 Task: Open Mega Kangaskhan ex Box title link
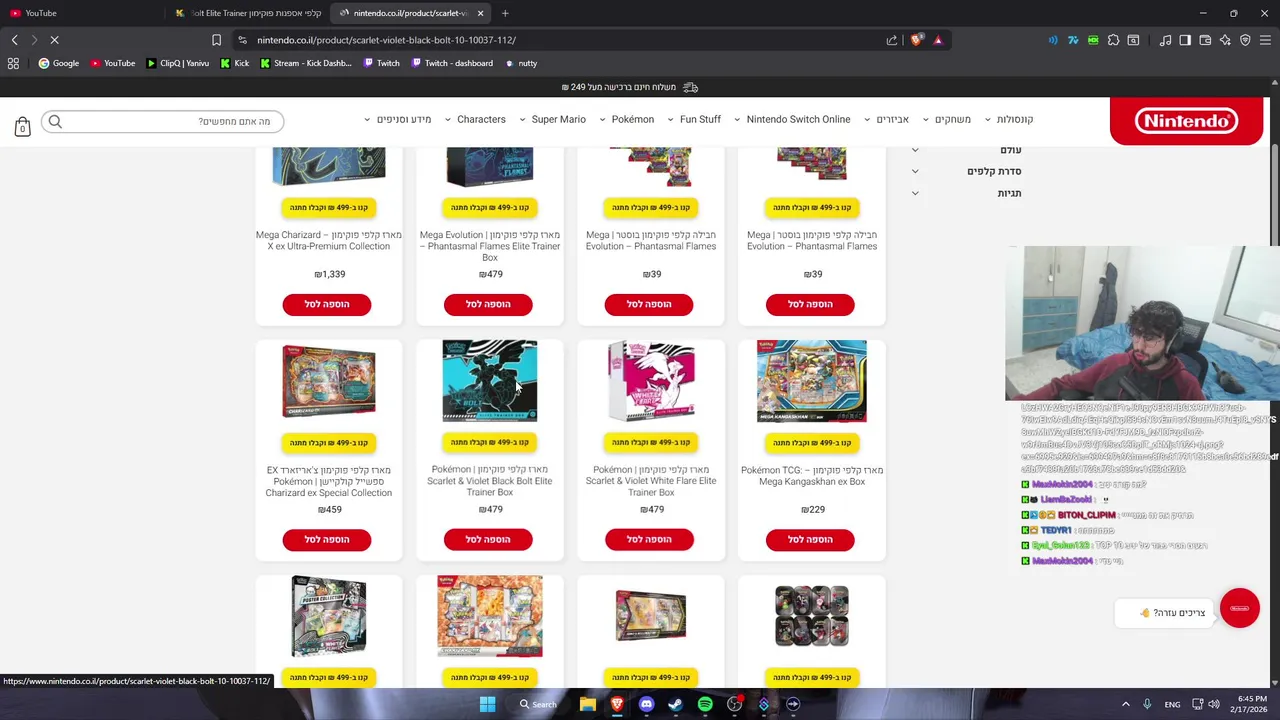tap(812, 476)
